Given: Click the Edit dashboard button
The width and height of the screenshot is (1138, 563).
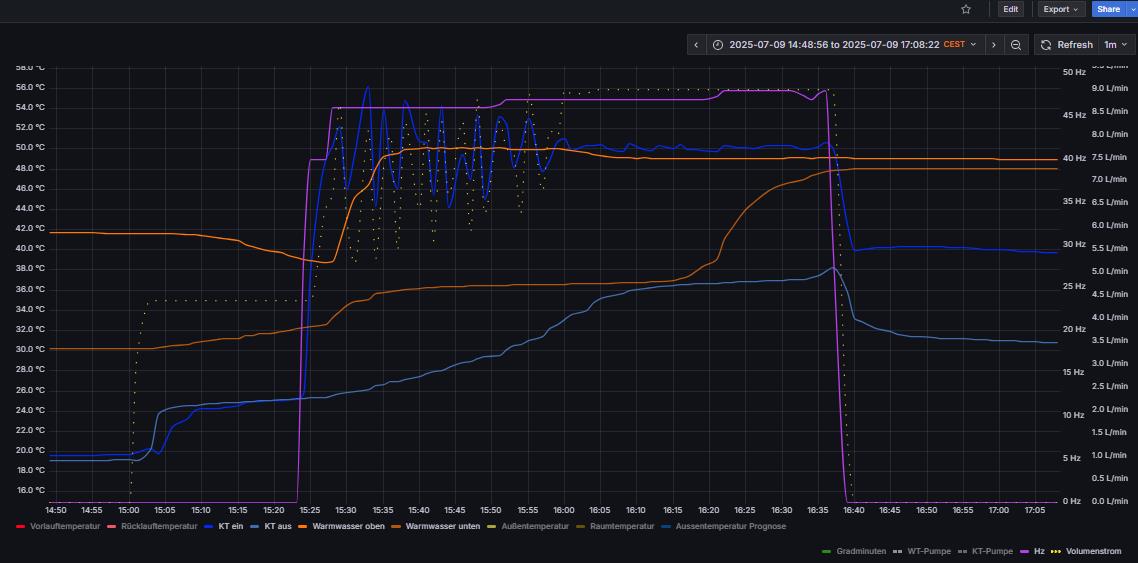Looking at the screenshot, I should click(x=1011, y=9).
